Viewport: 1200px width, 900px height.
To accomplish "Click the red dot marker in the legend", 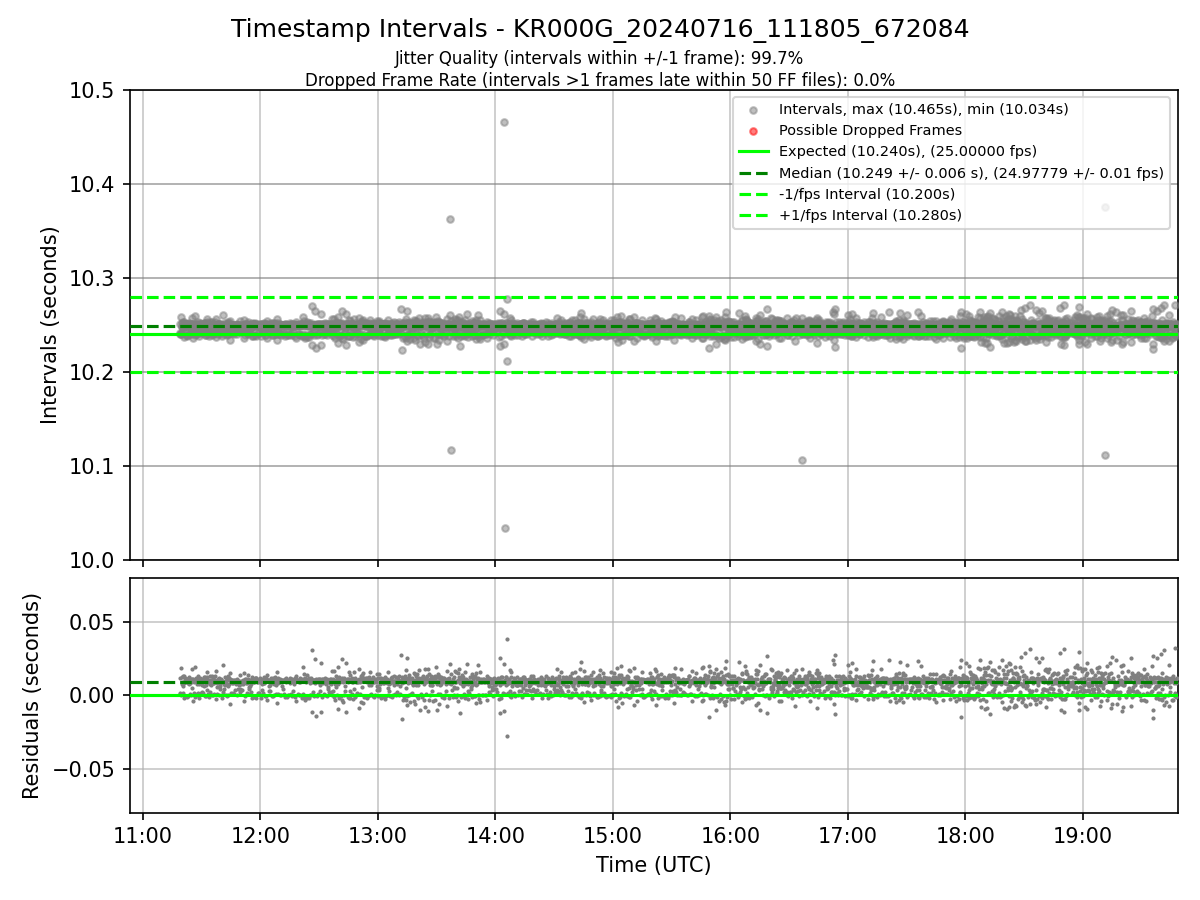I will point(754,131).
